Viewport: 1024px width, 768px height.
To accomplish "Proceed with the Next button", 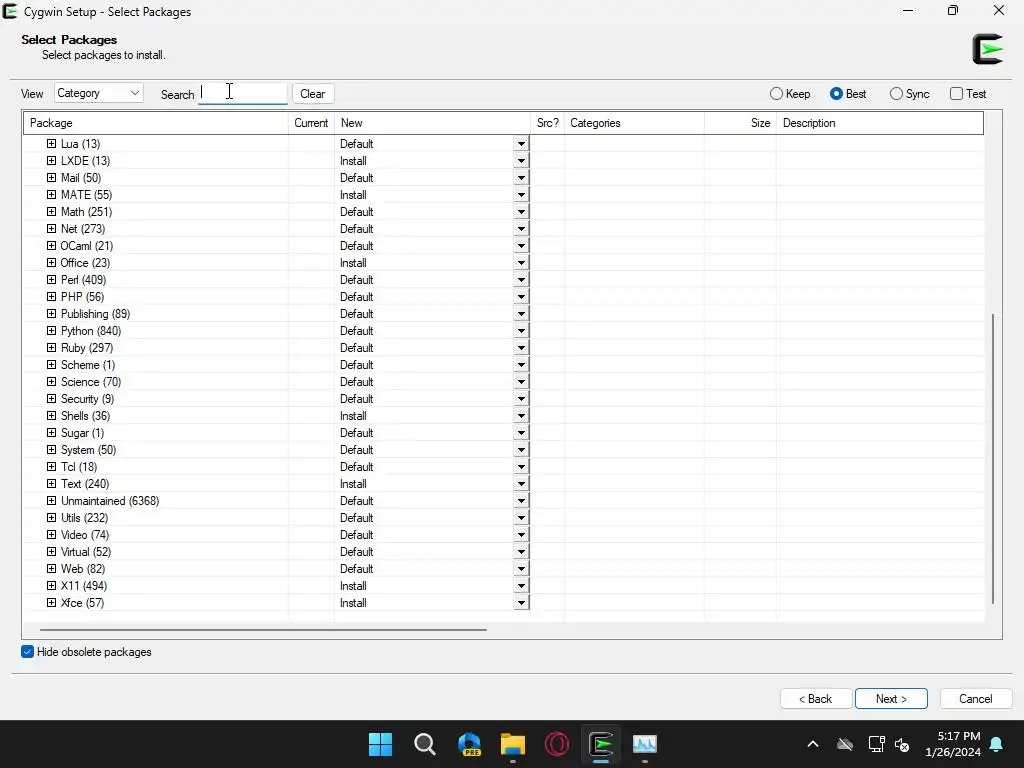I will click(891, 699).
